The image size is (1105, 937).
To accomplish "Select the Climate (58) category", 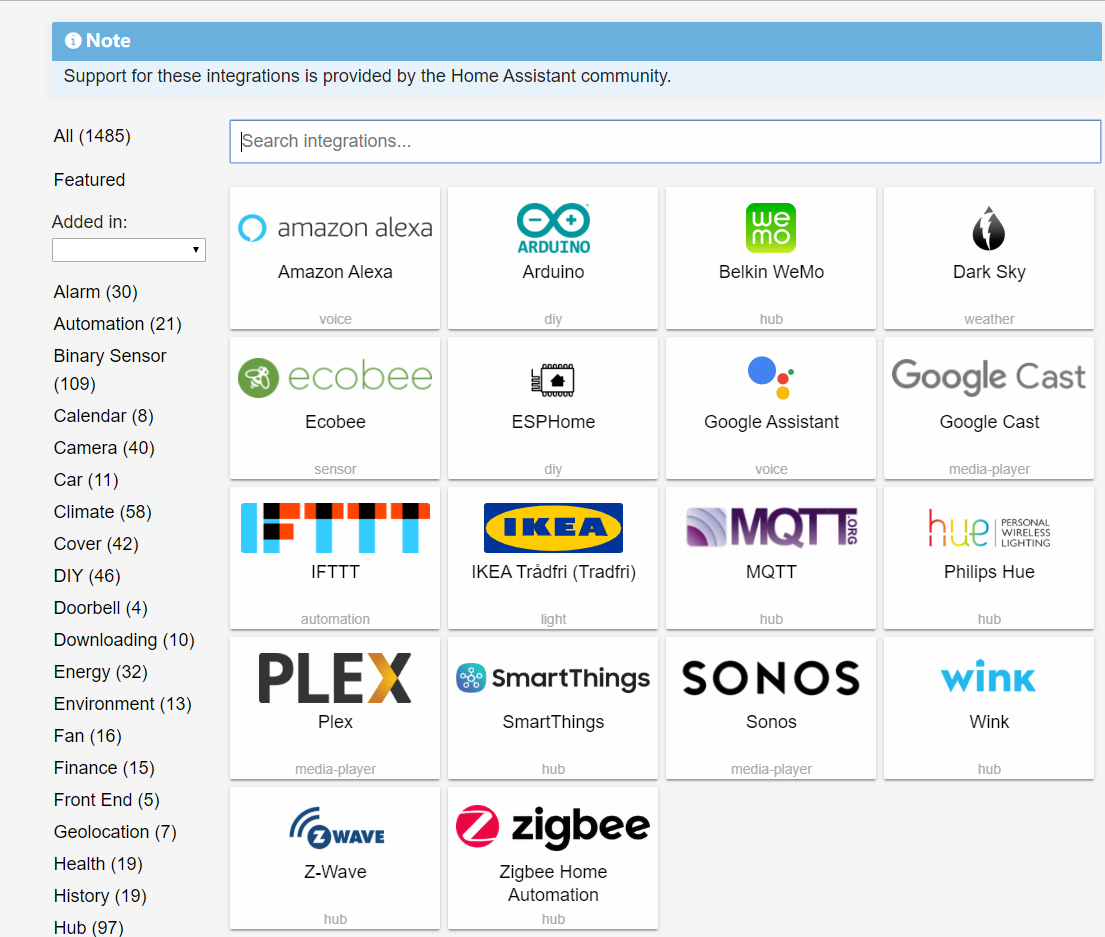I will tap(103, 512).
